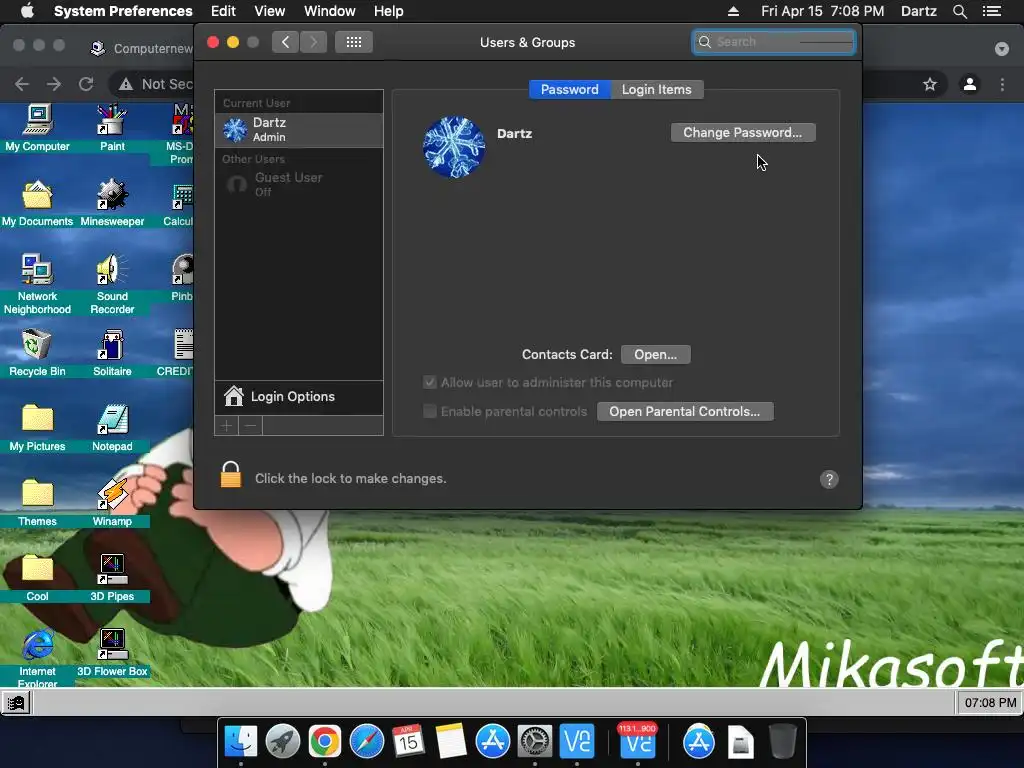The image size is (1024, 768).
Task: Open the Network Neighborhood icon
Action: [37, 283]
